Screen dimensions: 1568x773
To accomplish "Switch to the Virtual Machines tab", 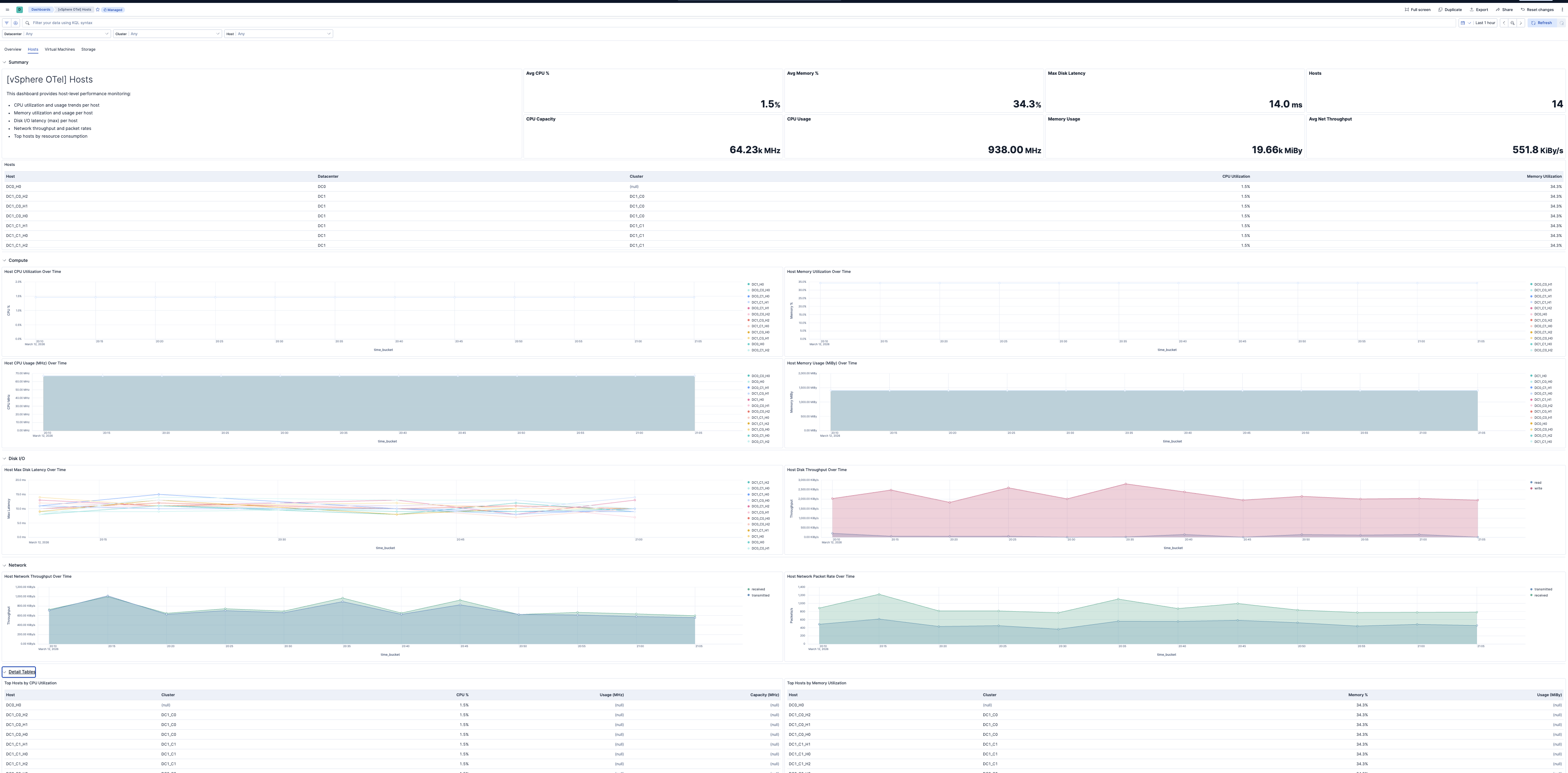I will [59, 49].
